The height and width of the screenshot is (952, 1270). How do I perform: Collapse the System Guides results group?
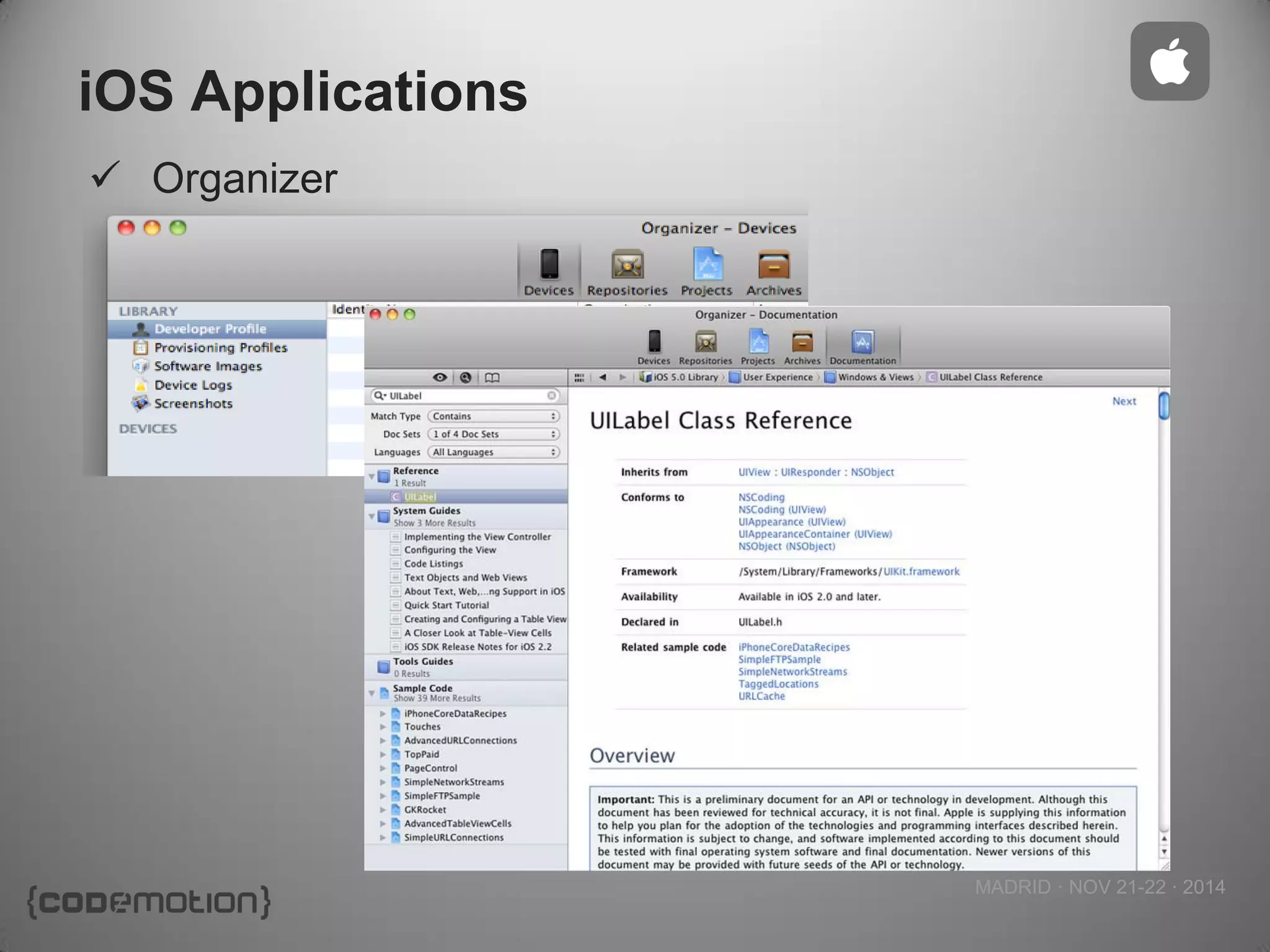372,516
